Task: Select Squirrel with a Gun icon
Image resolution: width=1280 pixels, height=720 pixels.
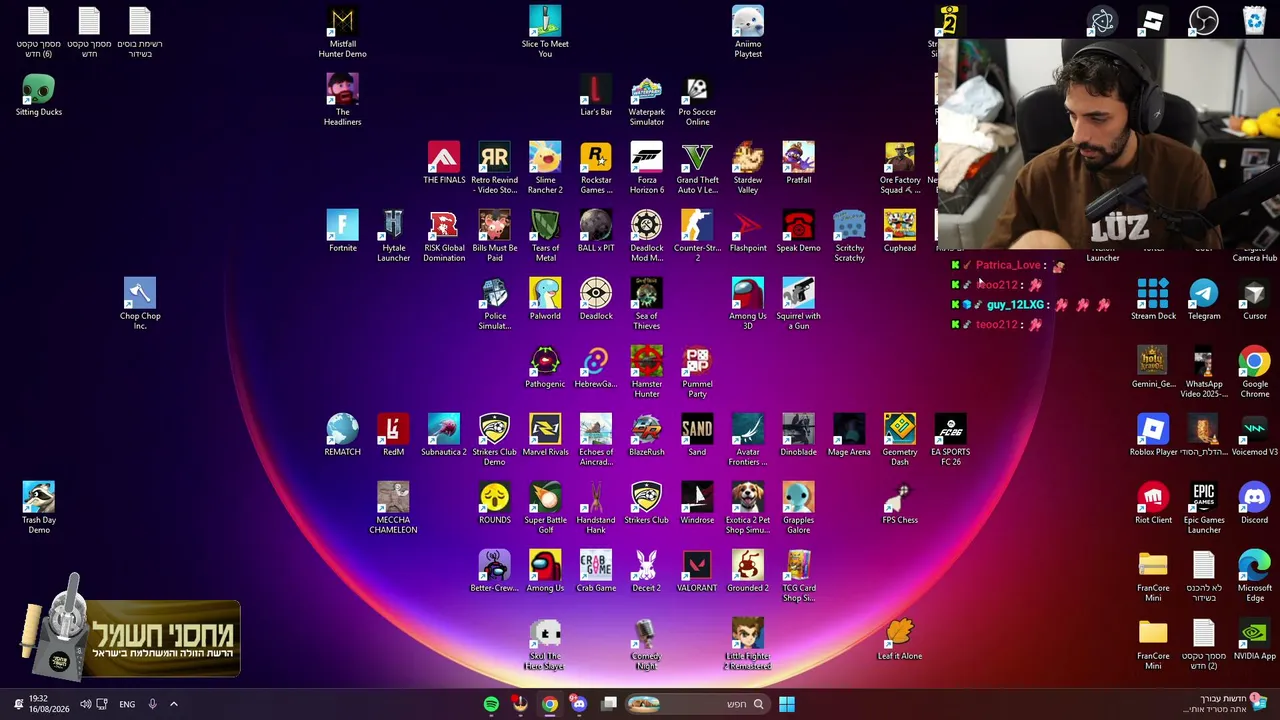Action: 798,304
